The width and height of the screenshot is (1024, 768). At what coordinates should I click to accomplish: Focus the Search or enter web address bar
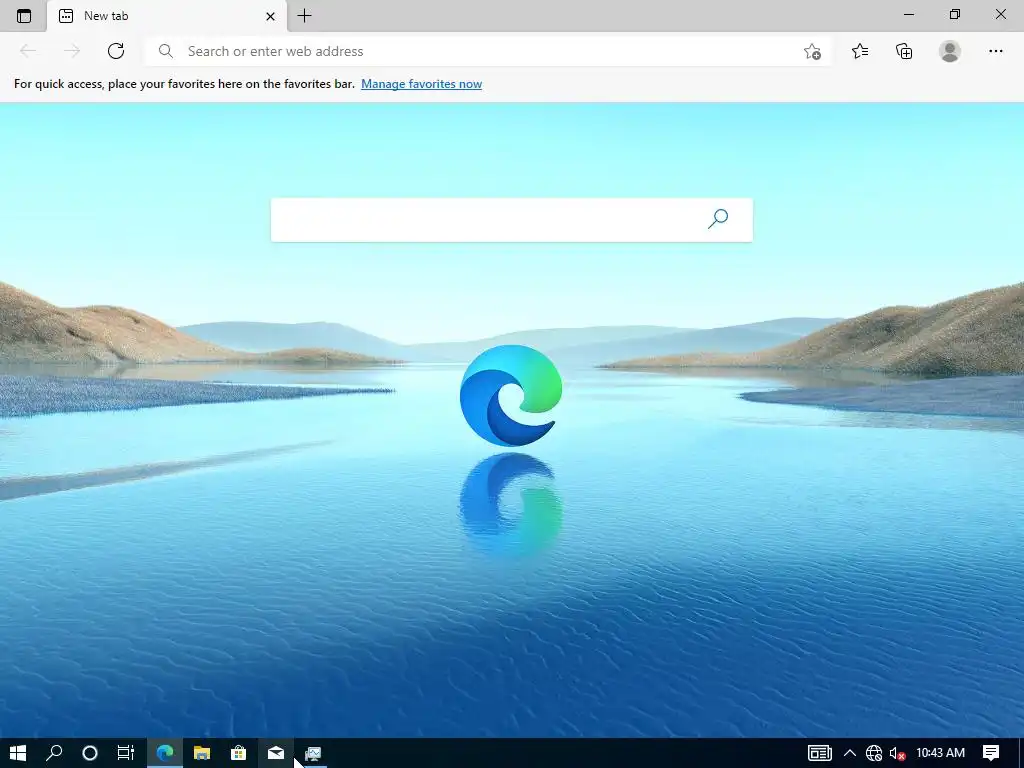(x=488, y=51)
